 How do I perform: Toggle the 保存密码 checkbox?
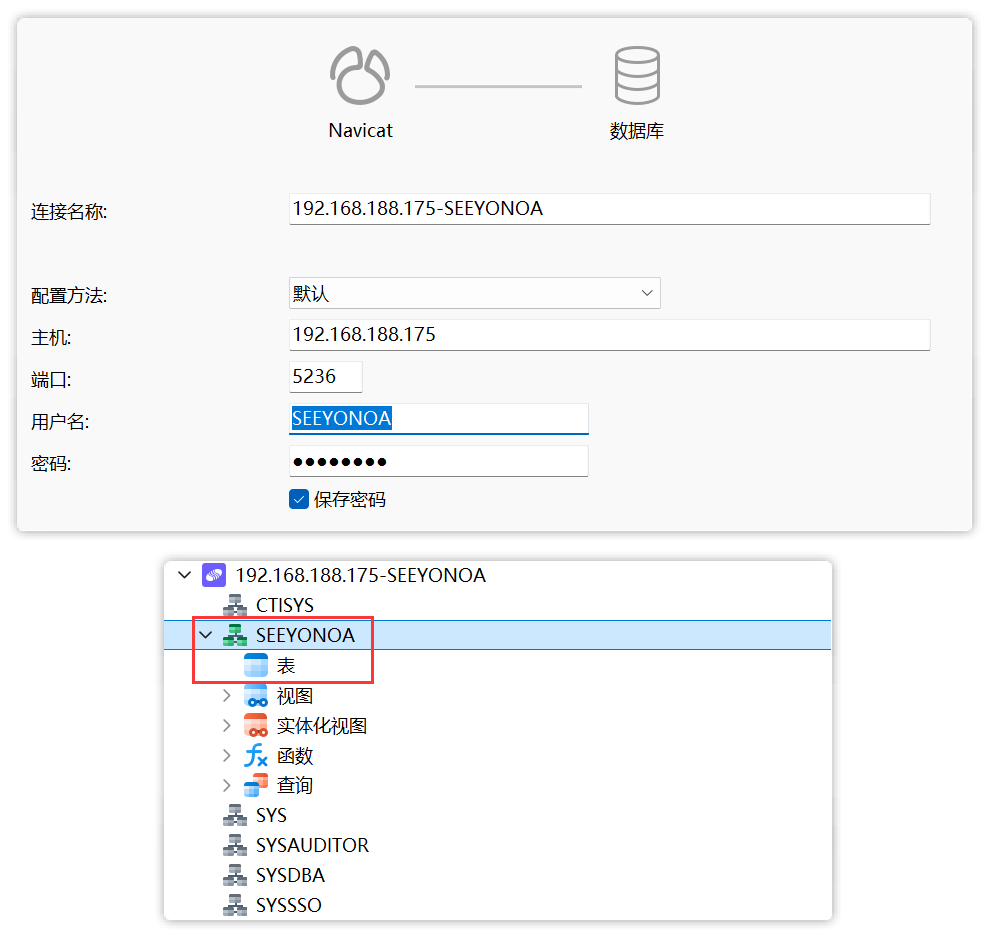pos(299,499)
